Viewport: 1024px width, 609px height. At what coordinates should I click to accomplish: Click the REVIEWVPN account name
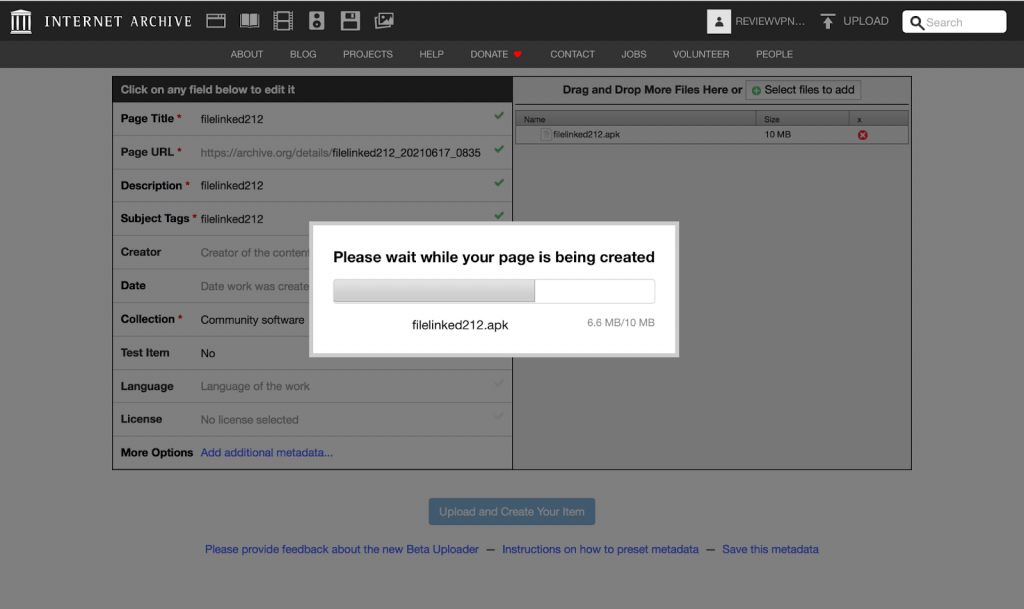(770, 22)
